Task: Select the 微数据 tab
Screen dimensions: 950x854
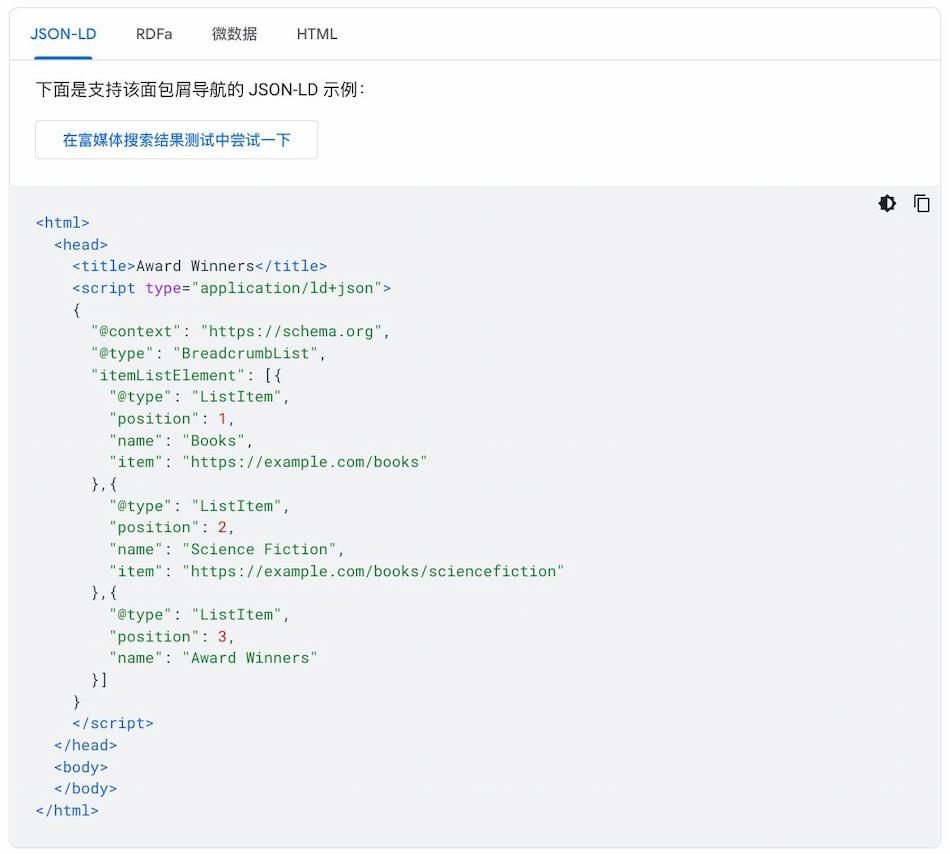Action: click(234, 34)
